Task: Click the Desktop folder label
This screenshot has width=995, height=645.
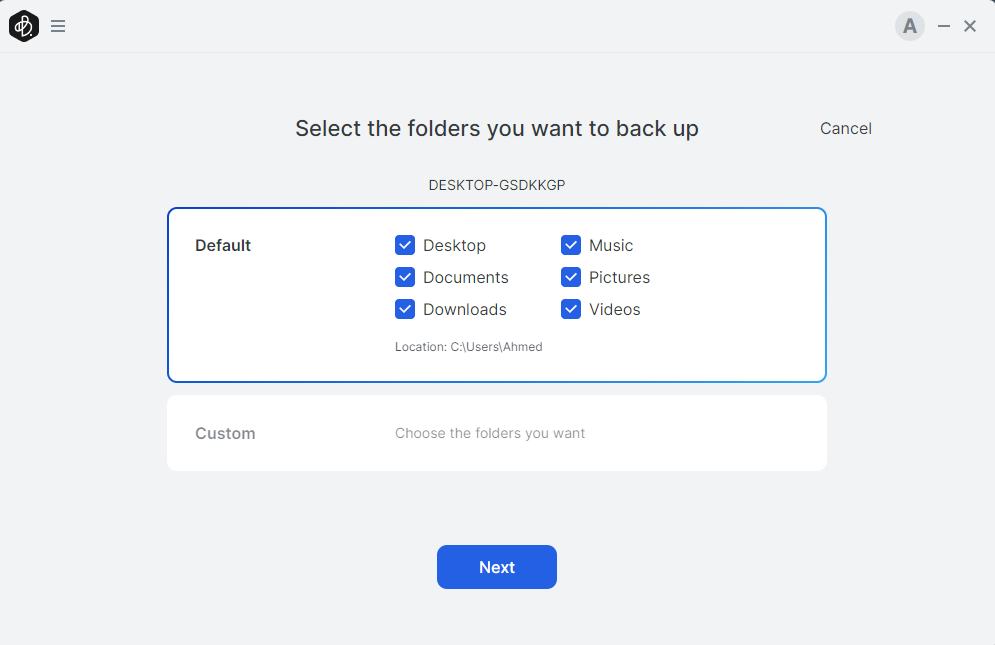Action: pos(454,245)
